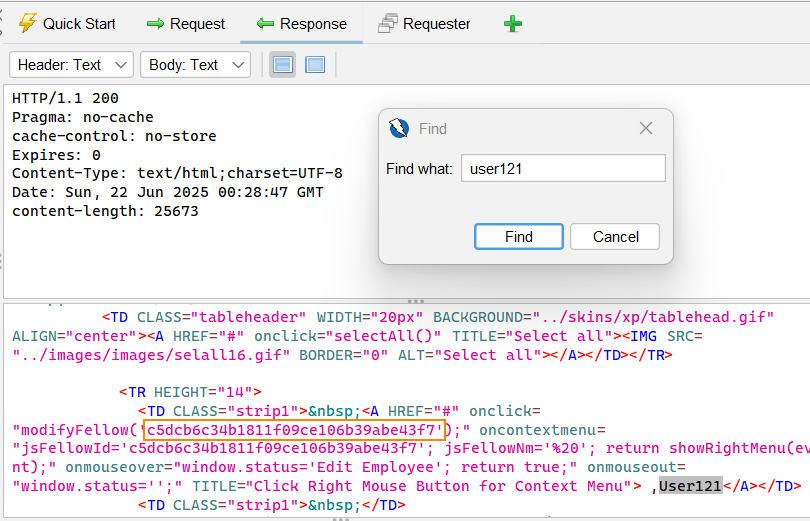Expand the Body: Text dropdown

pyautogui.click(x=195, y=65)
